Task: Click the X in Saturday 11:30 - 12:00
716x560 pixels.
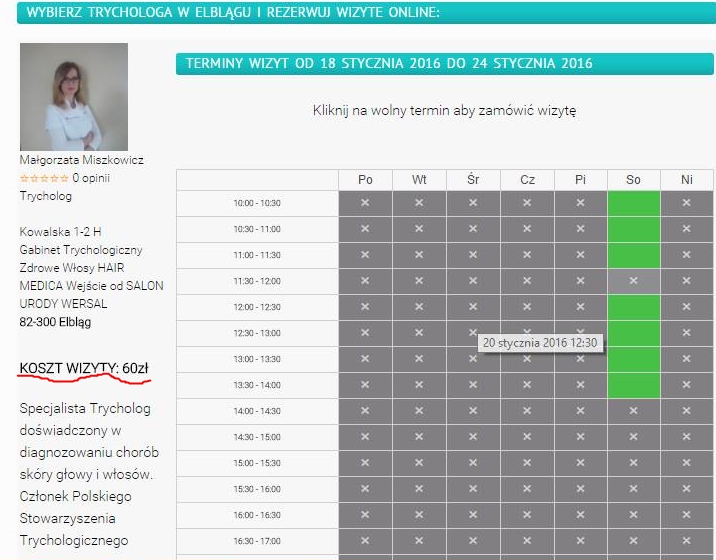Action: 633,281
